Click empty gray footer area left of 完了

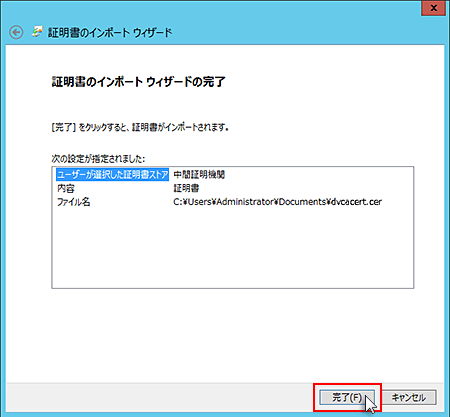(x=160, y=397)
